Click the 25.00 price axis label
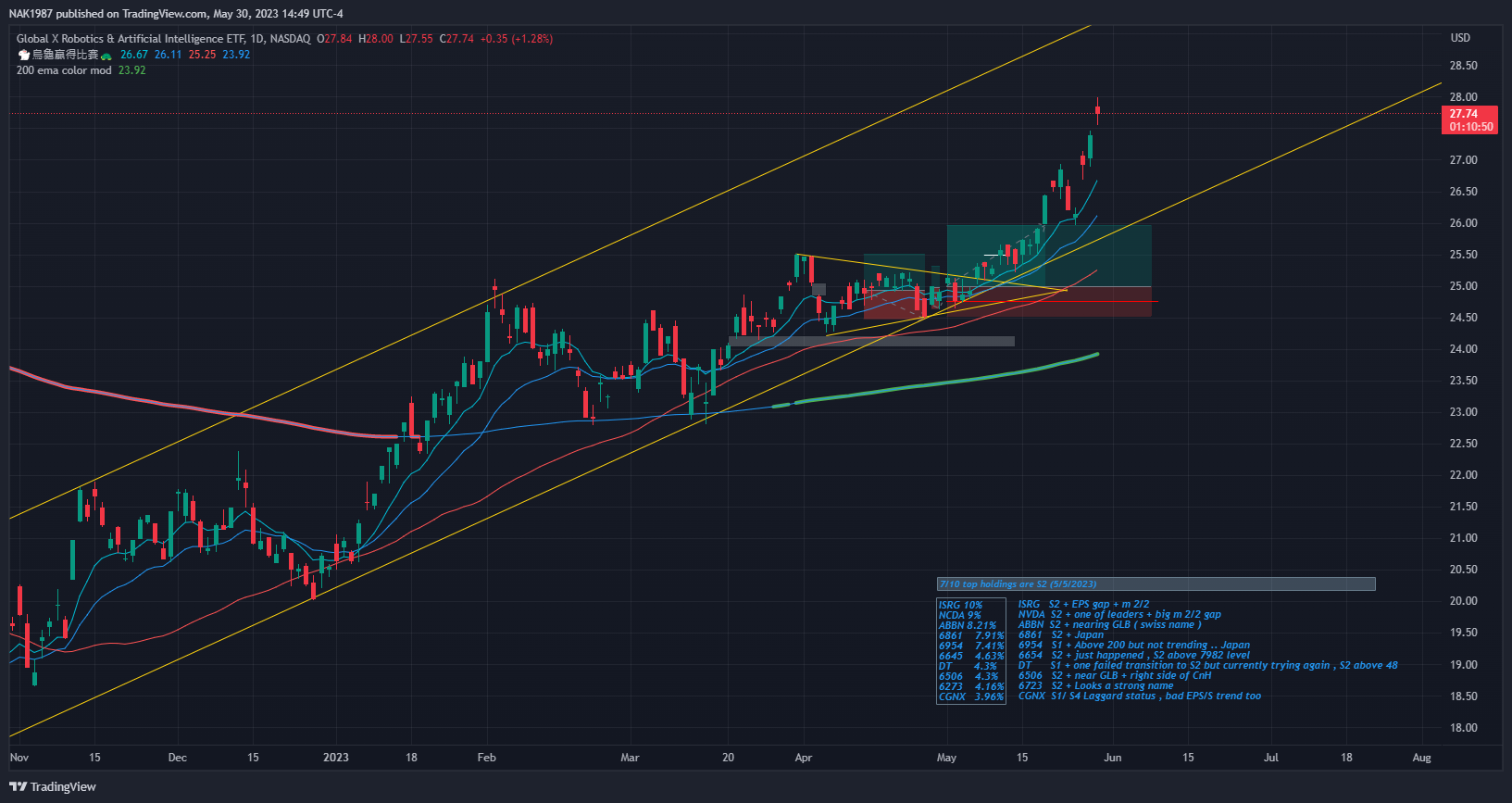Image resolution: width=1512 pixels, height=803 pixels. pyautogui.click(x=1463, y=286)
